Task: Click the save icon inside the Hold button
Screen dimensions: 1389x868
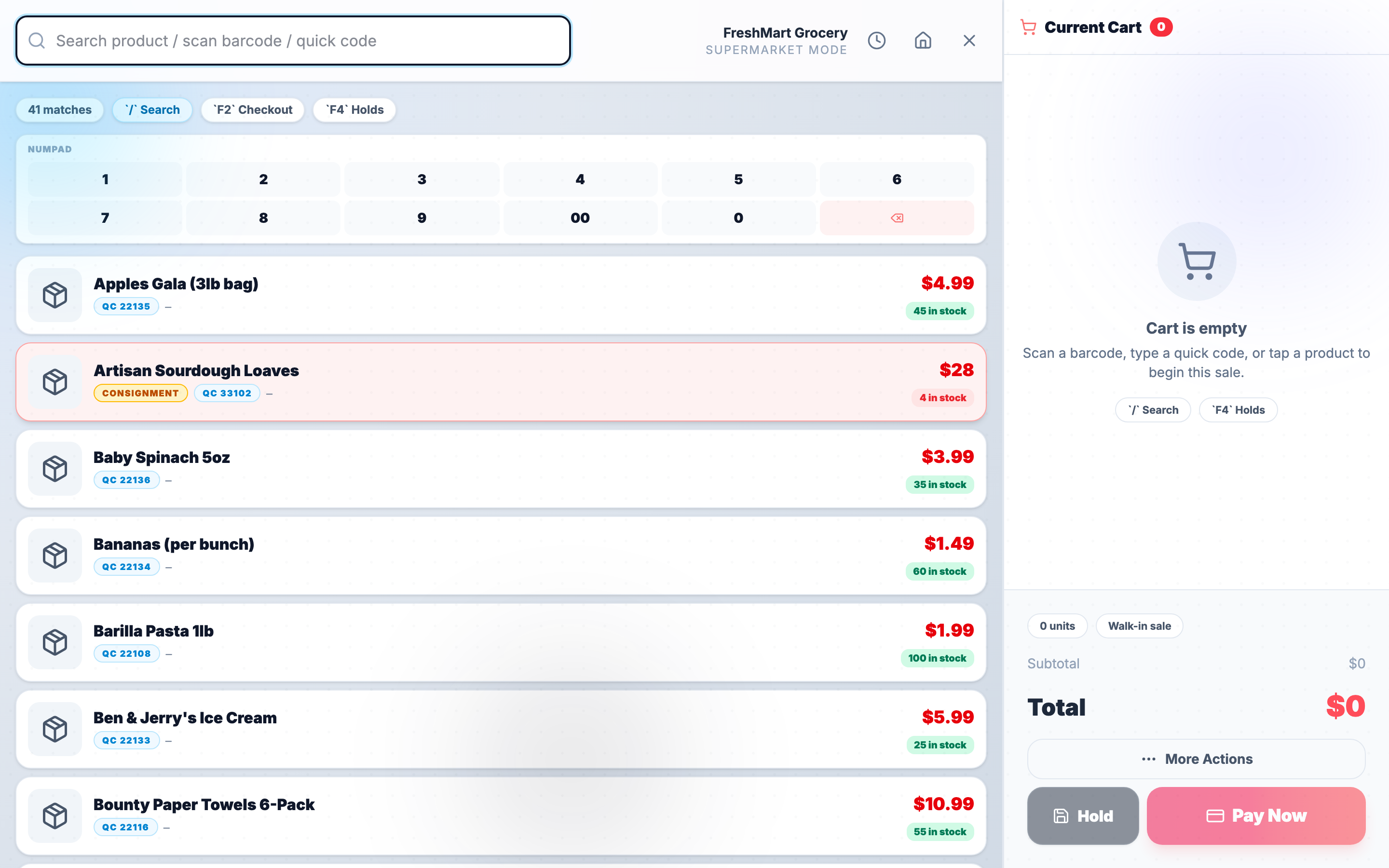Action: point(1060,815)
